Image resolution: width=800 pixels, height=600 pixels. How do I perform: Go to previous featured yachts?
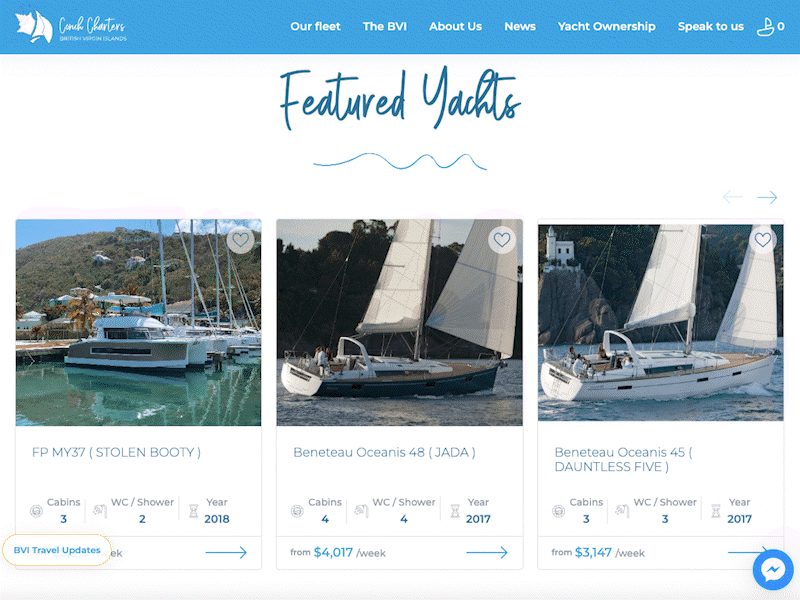[x=733, y=197]
